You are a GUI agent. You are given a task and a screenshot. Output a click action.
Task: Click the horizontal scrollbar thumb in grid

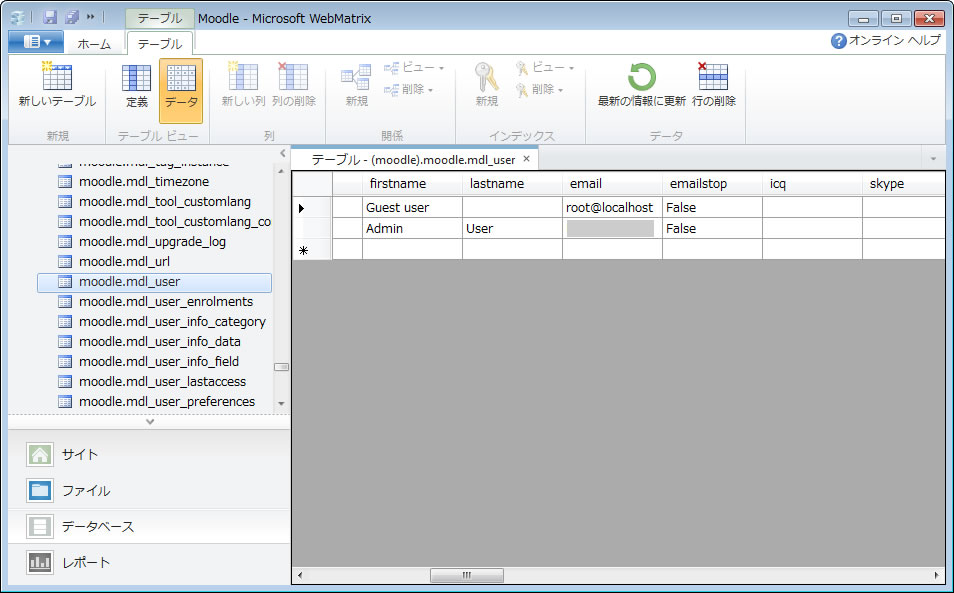coord(466,576)
